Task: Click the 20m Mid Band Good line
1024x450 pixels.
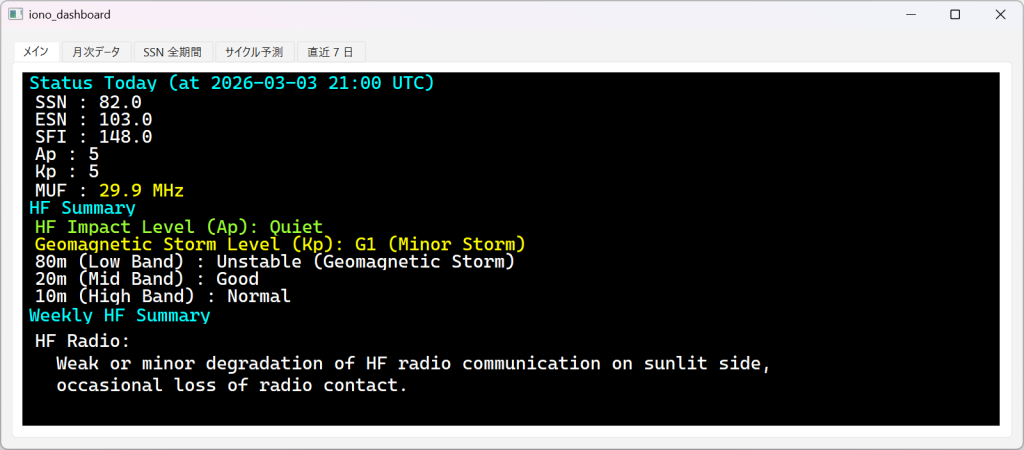Action: pos(146,279)
